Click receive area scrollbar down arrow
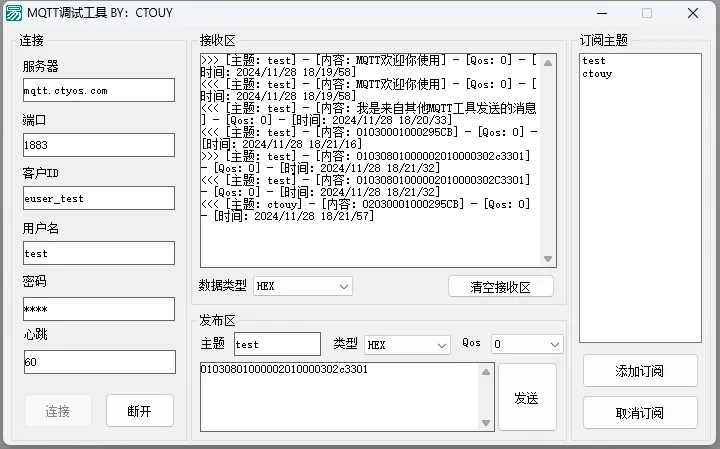The height and width of the screenshot is (449, 720). click(548, 259)
